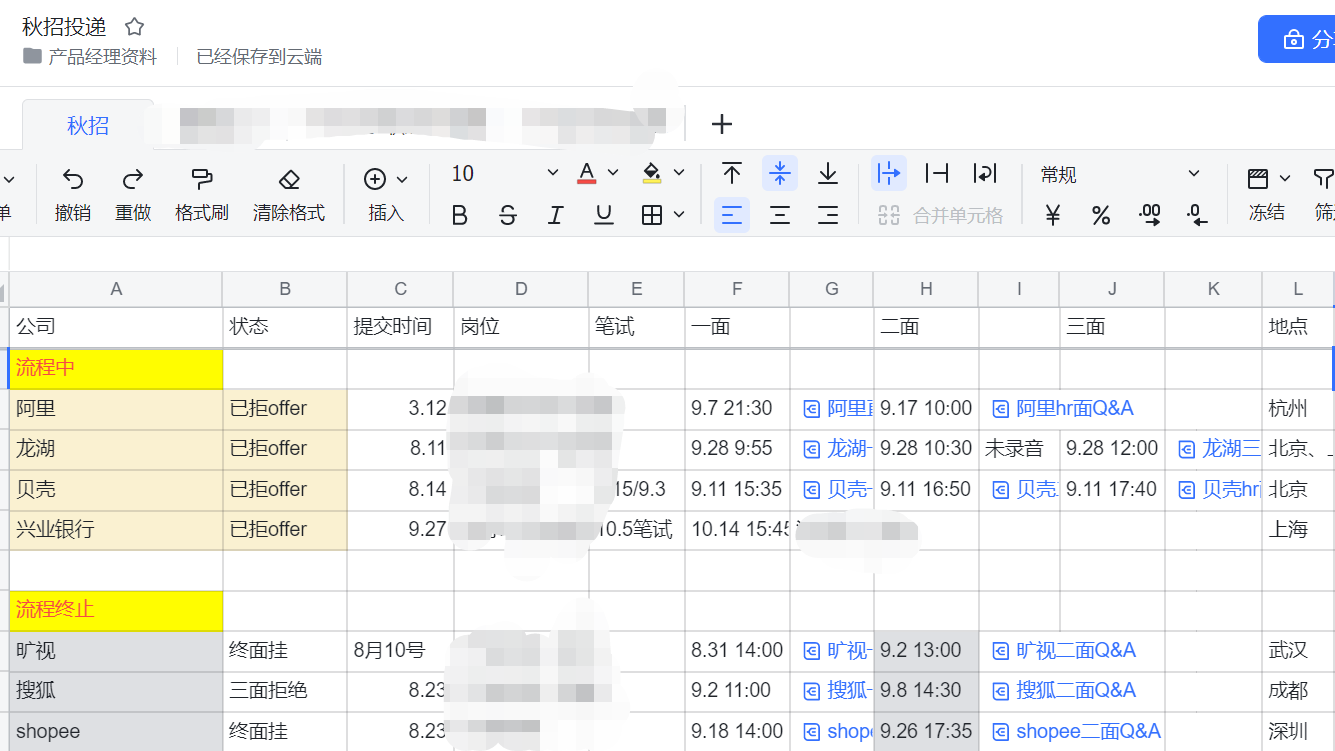This screenshot has height=751, width=1335.
Task: Click the currency ¥ format icon
Action: [1052, 215]
